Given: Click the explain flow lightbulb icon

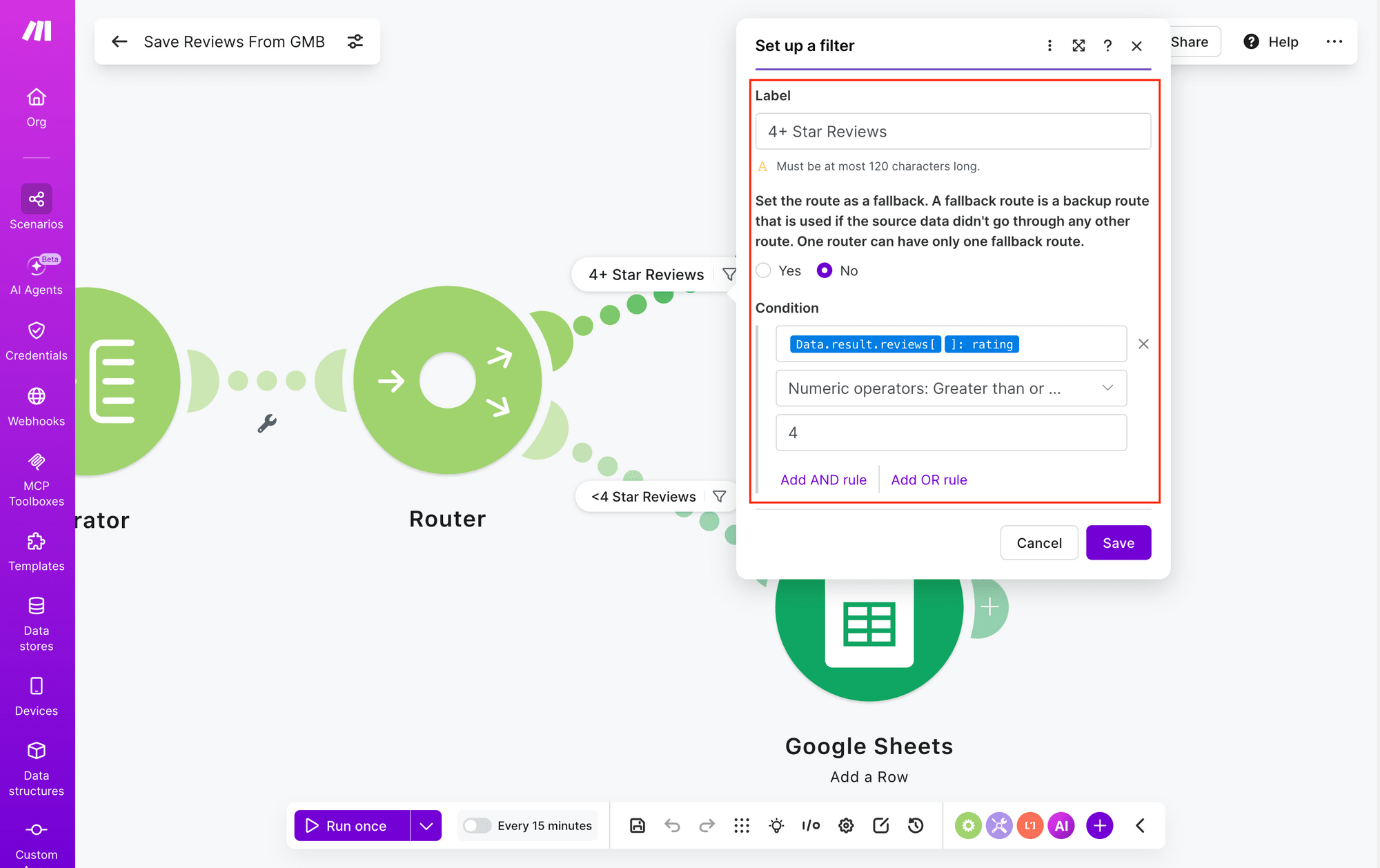Looking at the screenshot, I should click(x=776, y=825).
